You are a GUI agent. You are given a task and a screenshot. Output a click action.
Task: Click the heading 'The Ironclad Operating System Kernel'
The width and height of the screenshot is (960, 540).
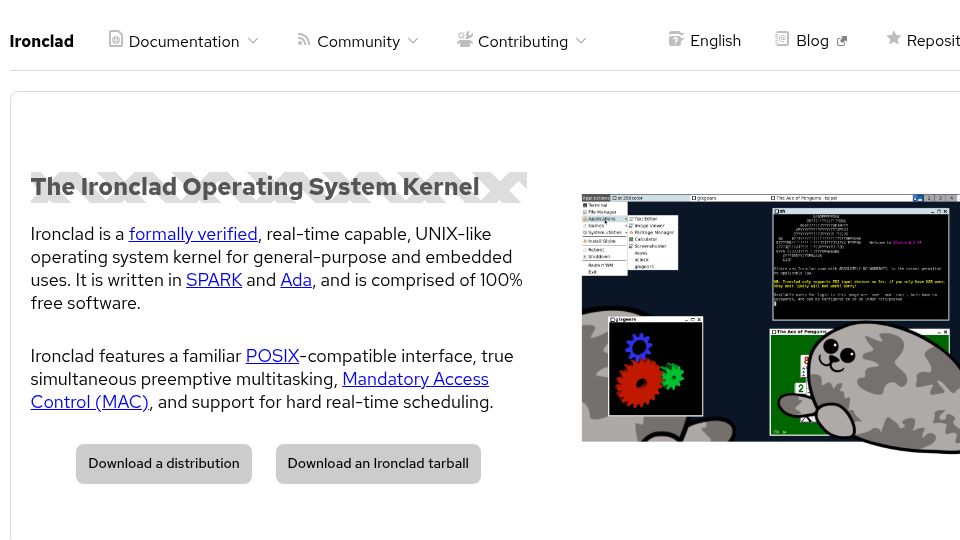(x=255, y=187)
